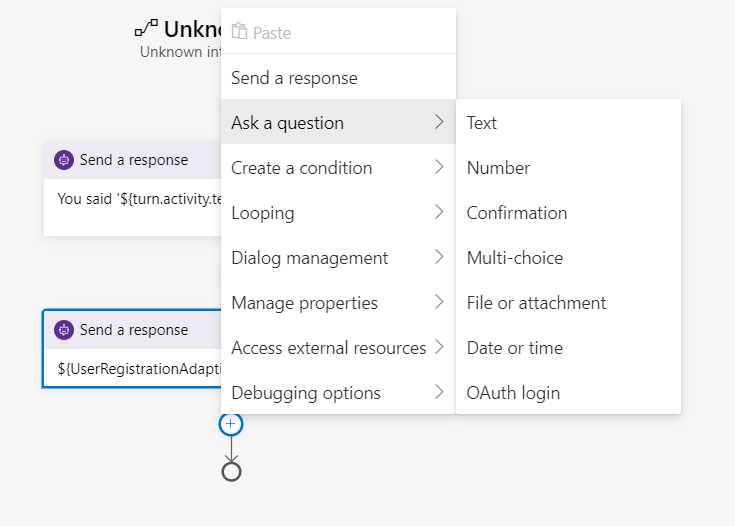The image size is (735, 526).
Task: Click the selected Send a response card header
Action: pos(132,330)
